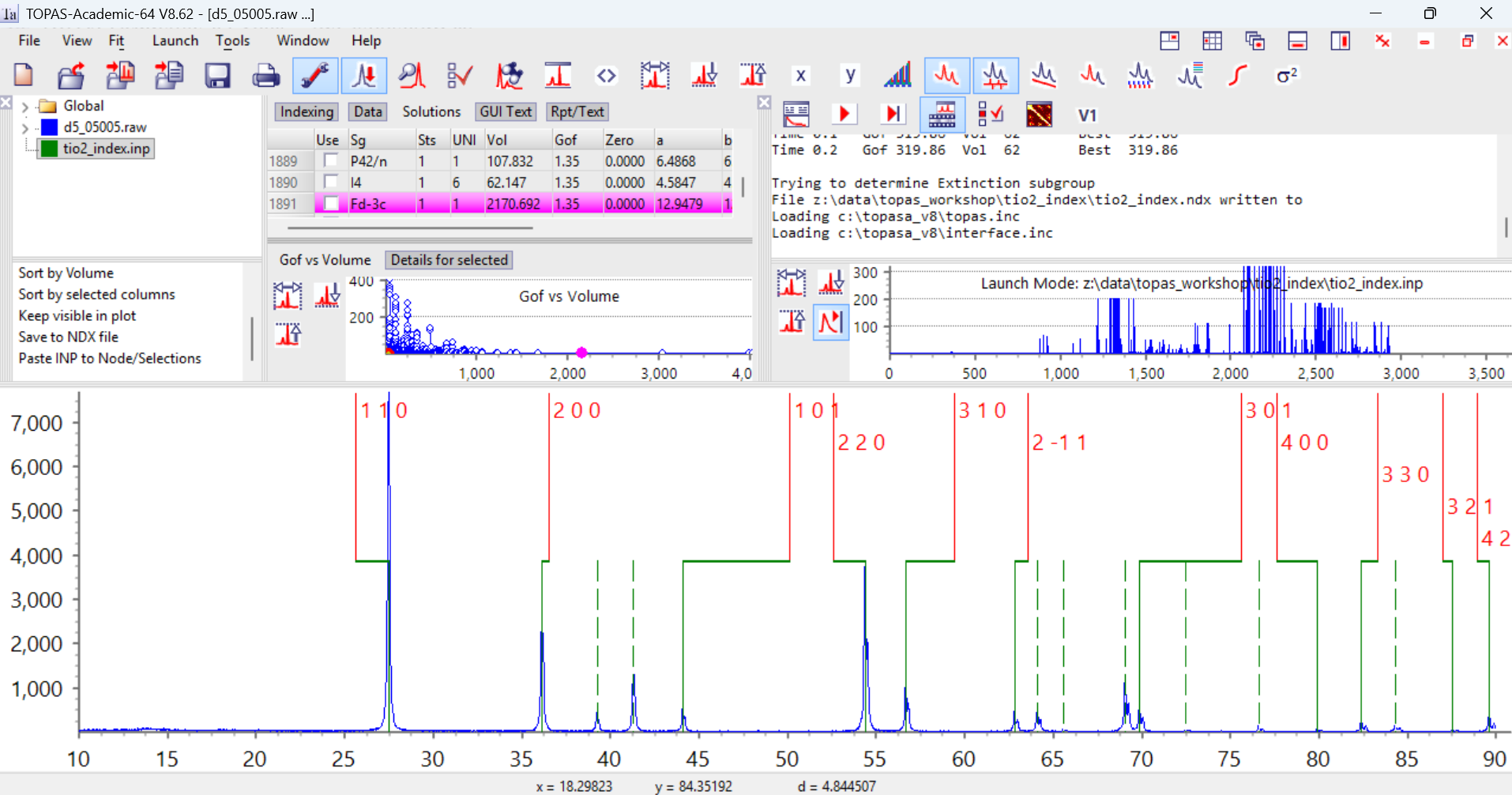Click the Save (floppy disk) icon
Image resolution: width=1512 pixels, height=795 pixels.
coord(217,76)
